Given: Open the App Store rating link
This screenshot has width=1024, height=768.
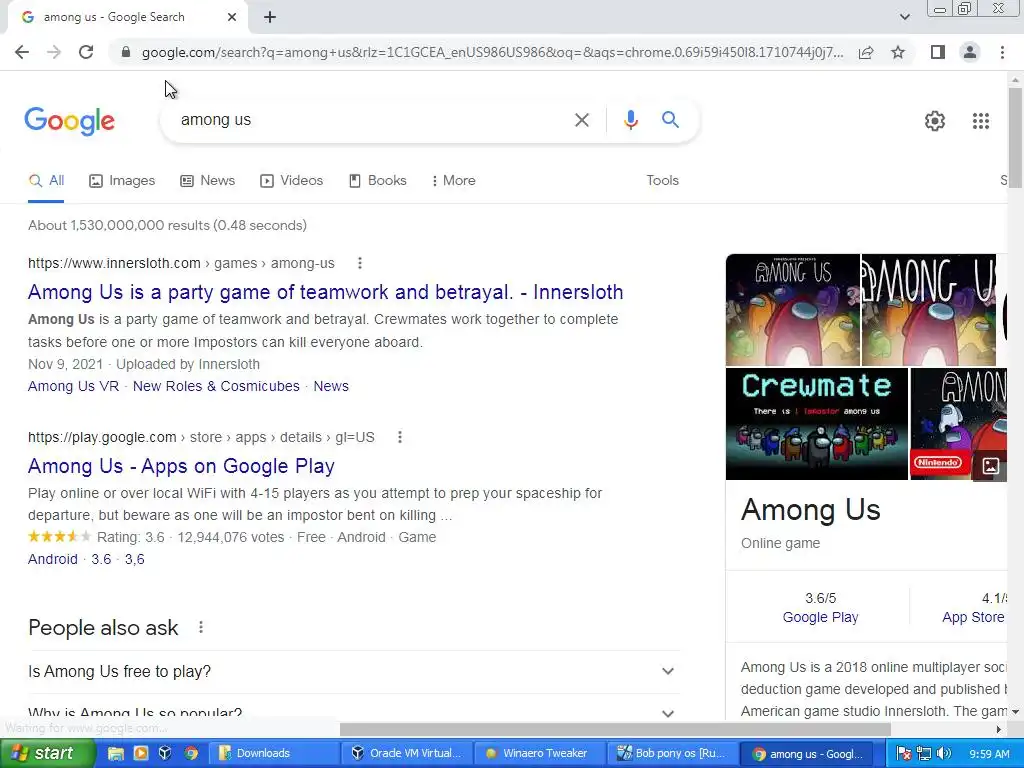Looking at the screenshot, I should 973,617.
